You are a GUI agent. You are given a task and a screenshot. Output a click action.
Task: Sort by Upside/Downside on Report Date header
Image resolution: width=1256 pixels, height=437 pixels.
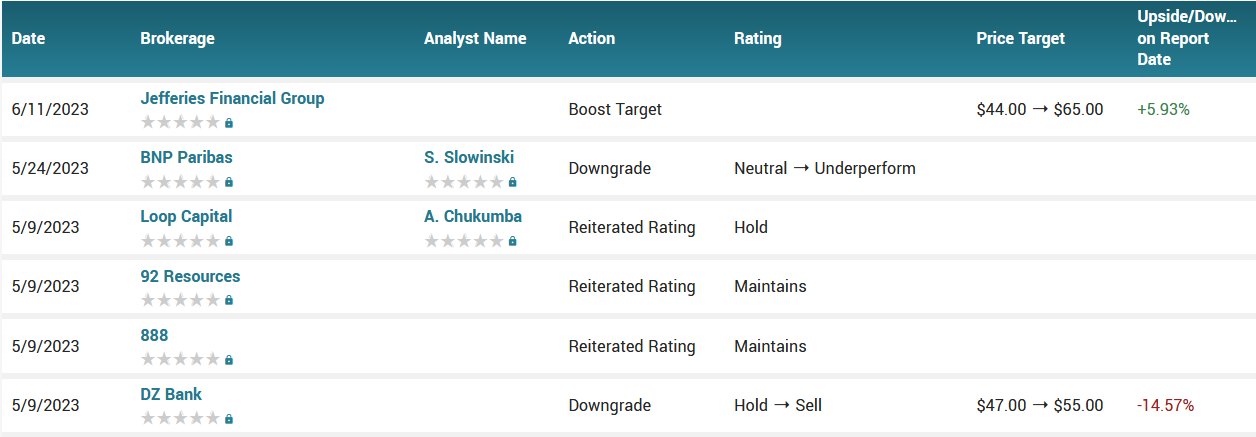pyautogui.click(x=1178, y=38)
